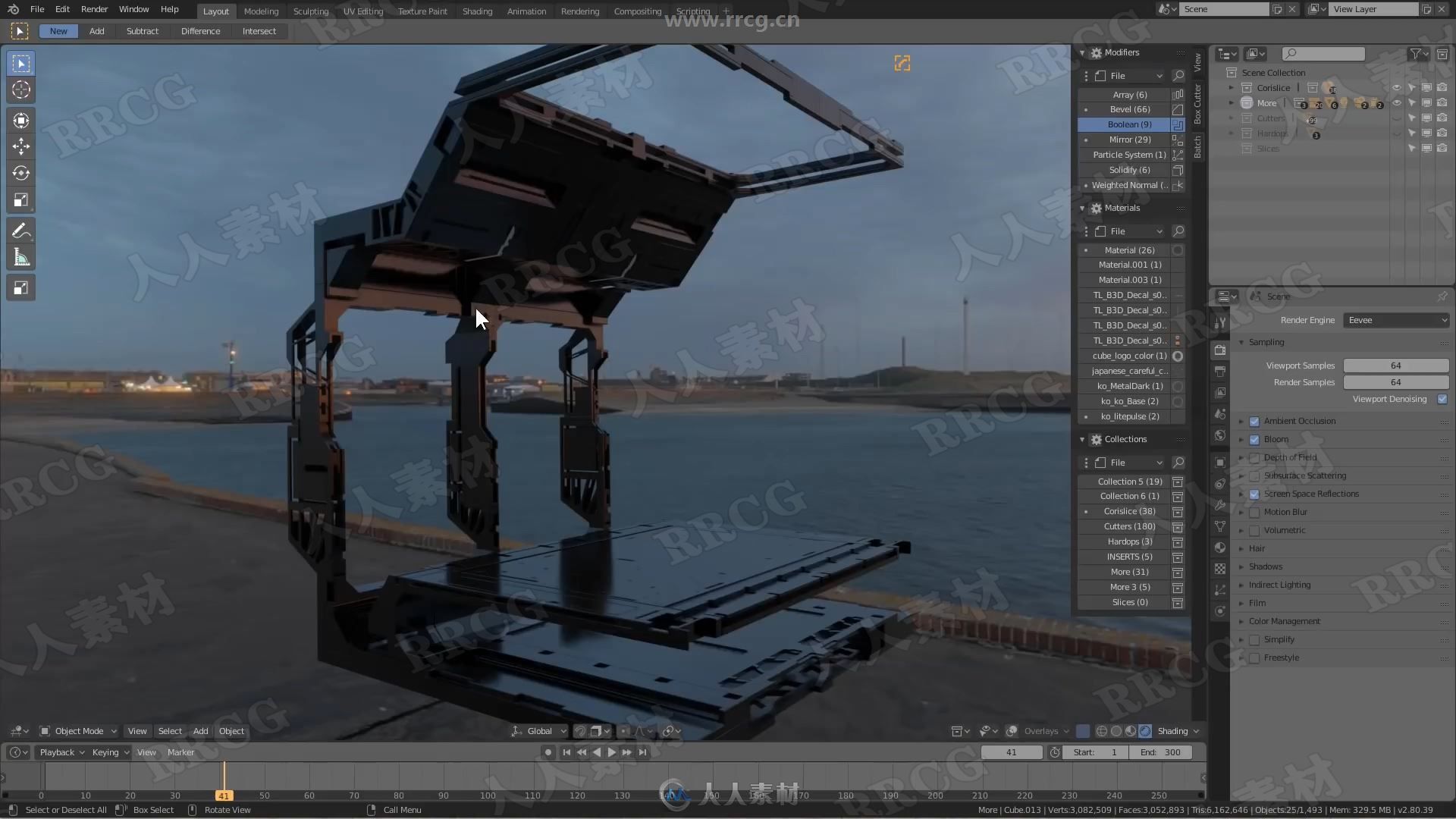Enable Bloom post-processing effect
1456x819 pixels.
[x=1254, y=439]
